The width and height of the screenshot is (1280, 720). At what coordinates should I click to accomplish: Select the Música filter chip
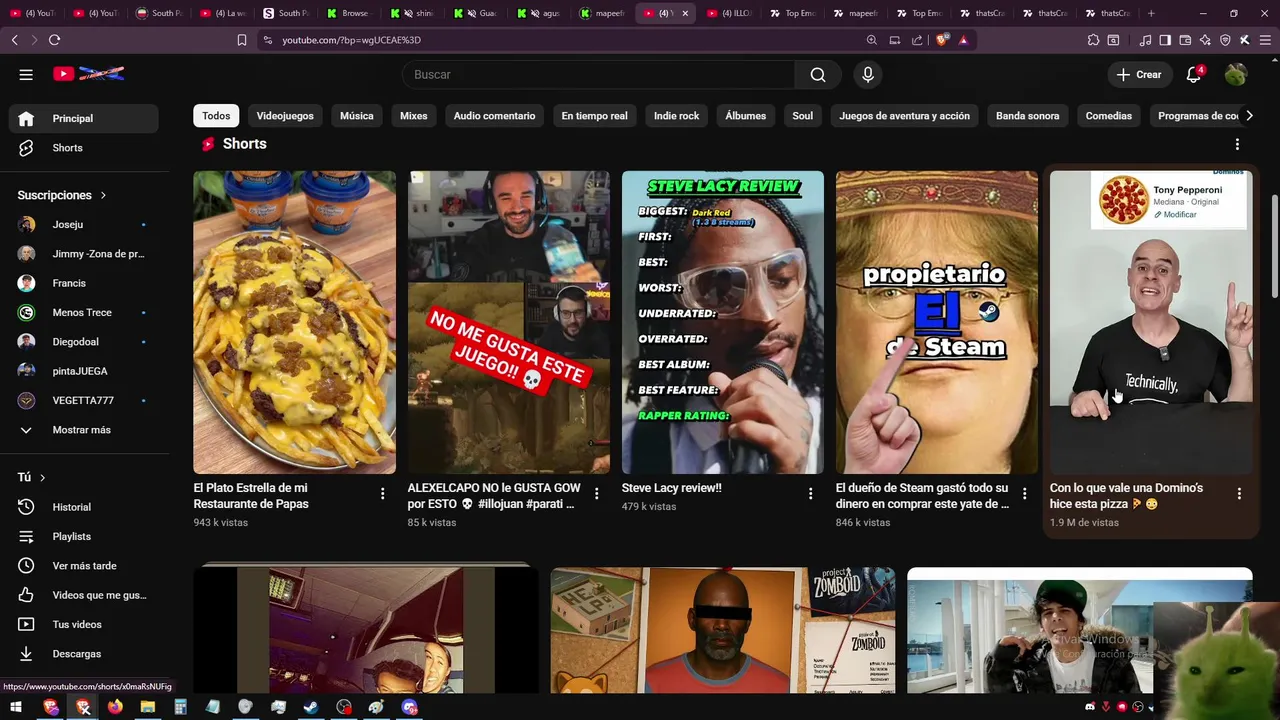357,116
